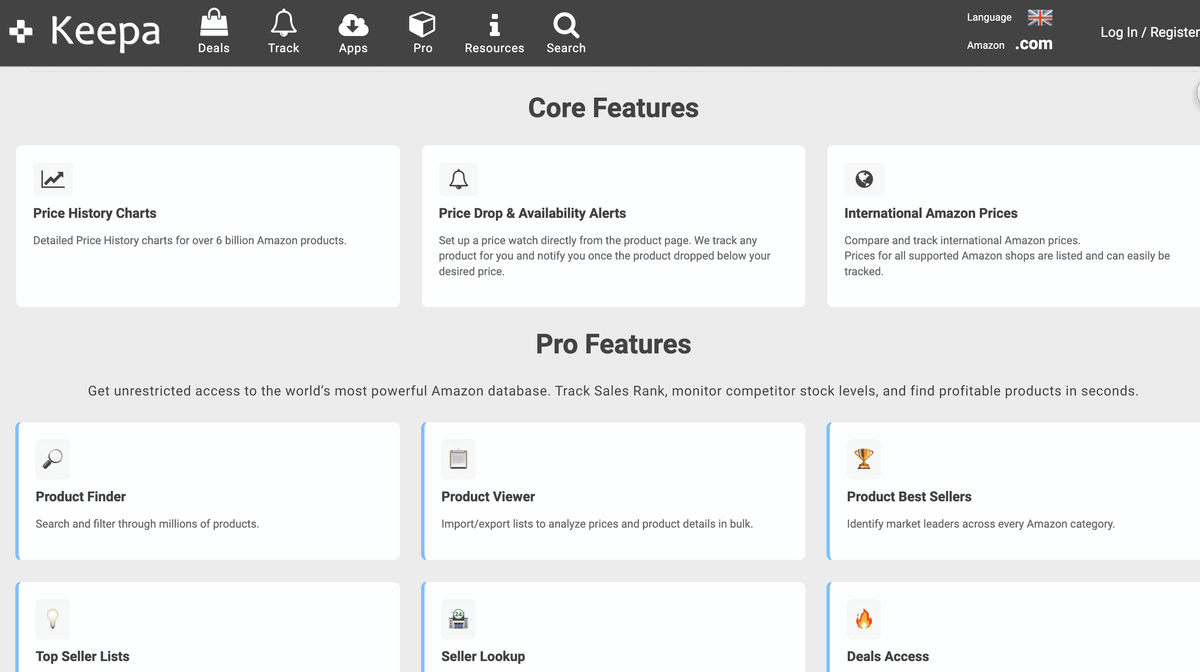Open the Track bell icon
The image size is (1200, 672).
pos(284,22)
